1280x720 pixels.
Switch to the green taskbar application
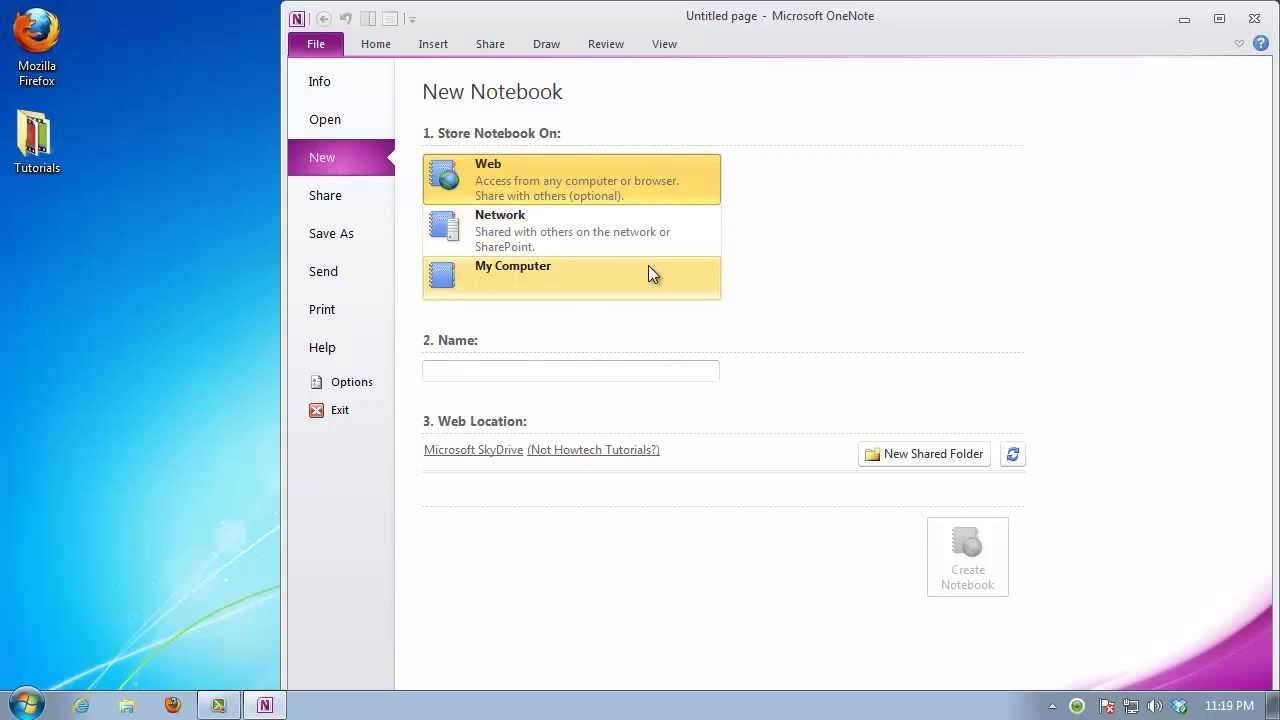pyautogui.click(x=218, y=705)
